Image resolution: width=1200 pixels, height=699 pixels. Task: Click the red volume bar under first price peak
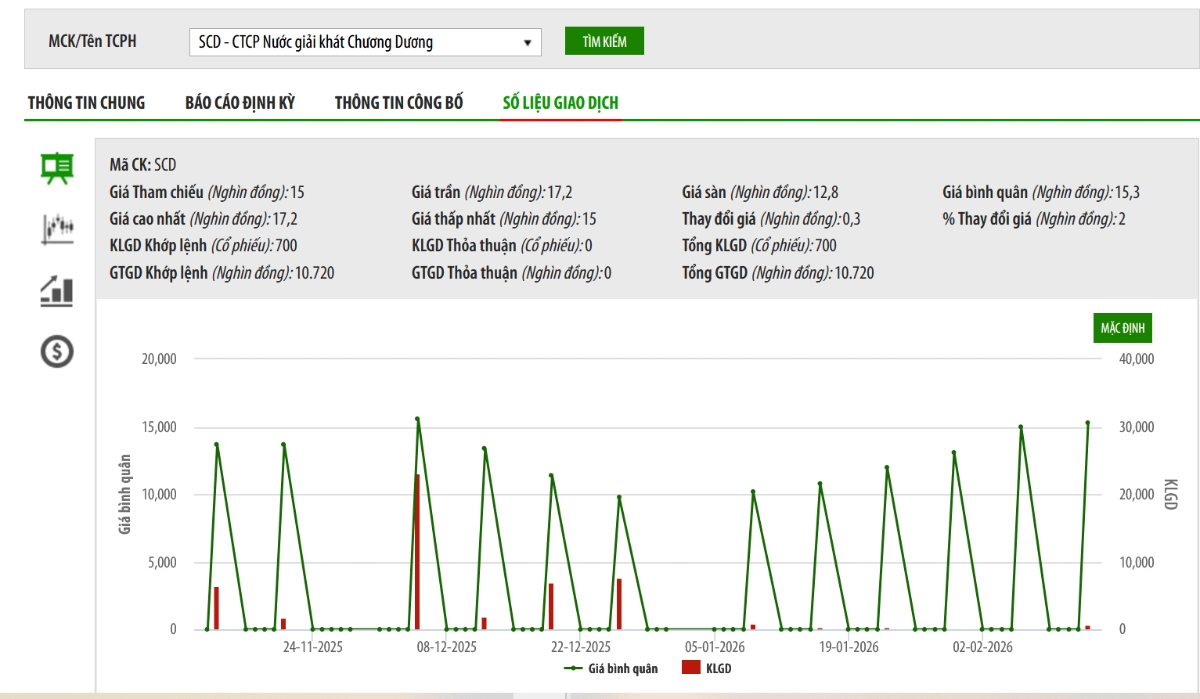pos(216,608)
